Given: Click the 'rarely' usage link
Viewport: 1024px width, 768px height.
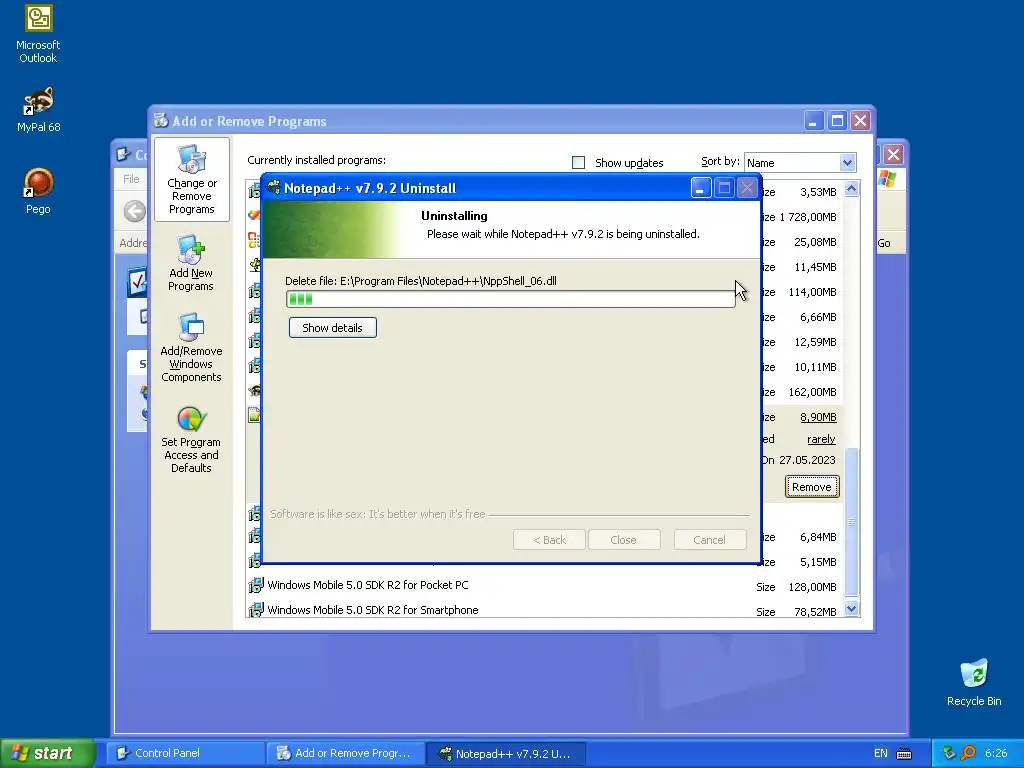Looking at the screenshot, I should coord(821,440).
